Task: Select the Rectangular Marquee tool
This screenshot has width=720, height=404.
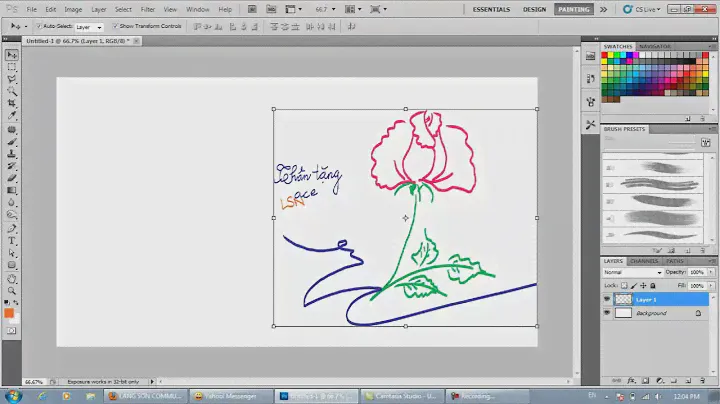Action: pyautogui.click(x=11, y=67)
